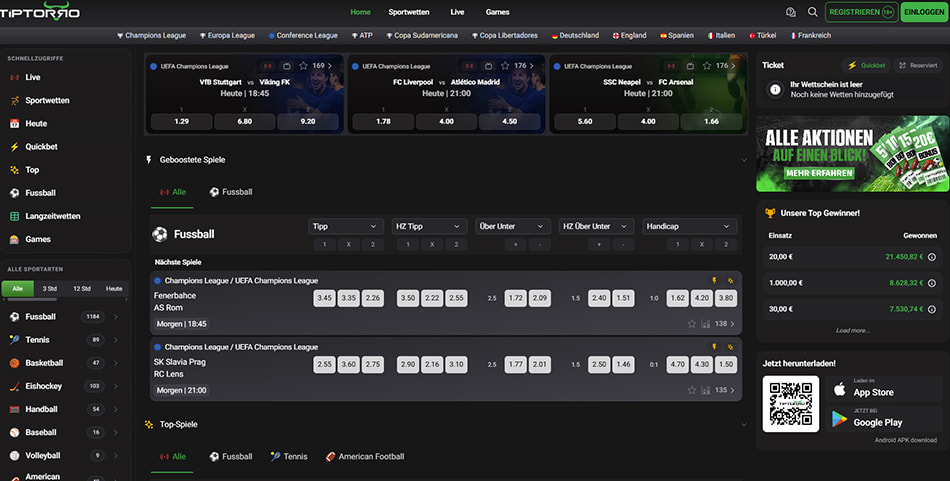Open the Tipp market dropdown

[345, 227]
